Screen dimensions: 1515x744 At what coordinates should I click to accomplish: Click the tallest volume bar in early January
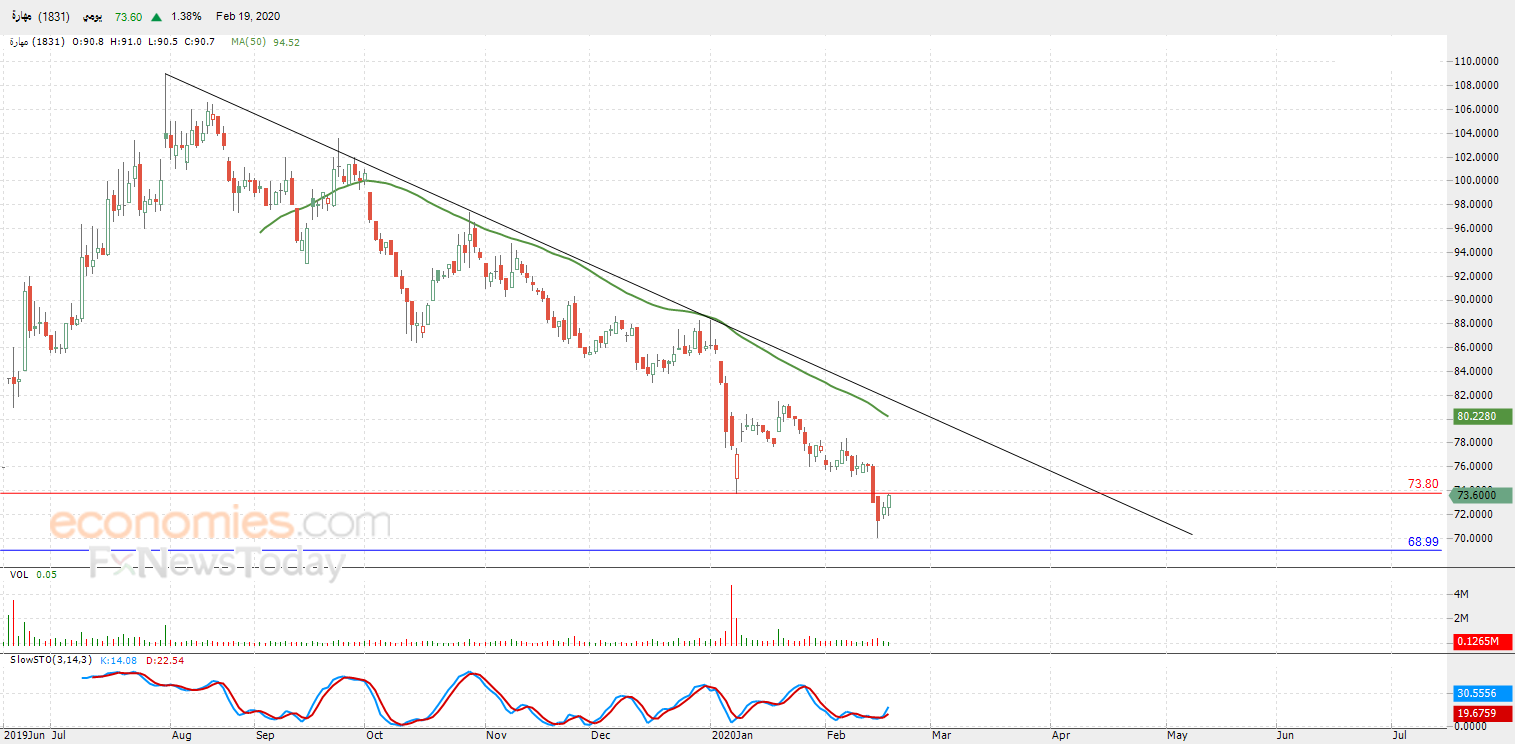tap(732, 615)
